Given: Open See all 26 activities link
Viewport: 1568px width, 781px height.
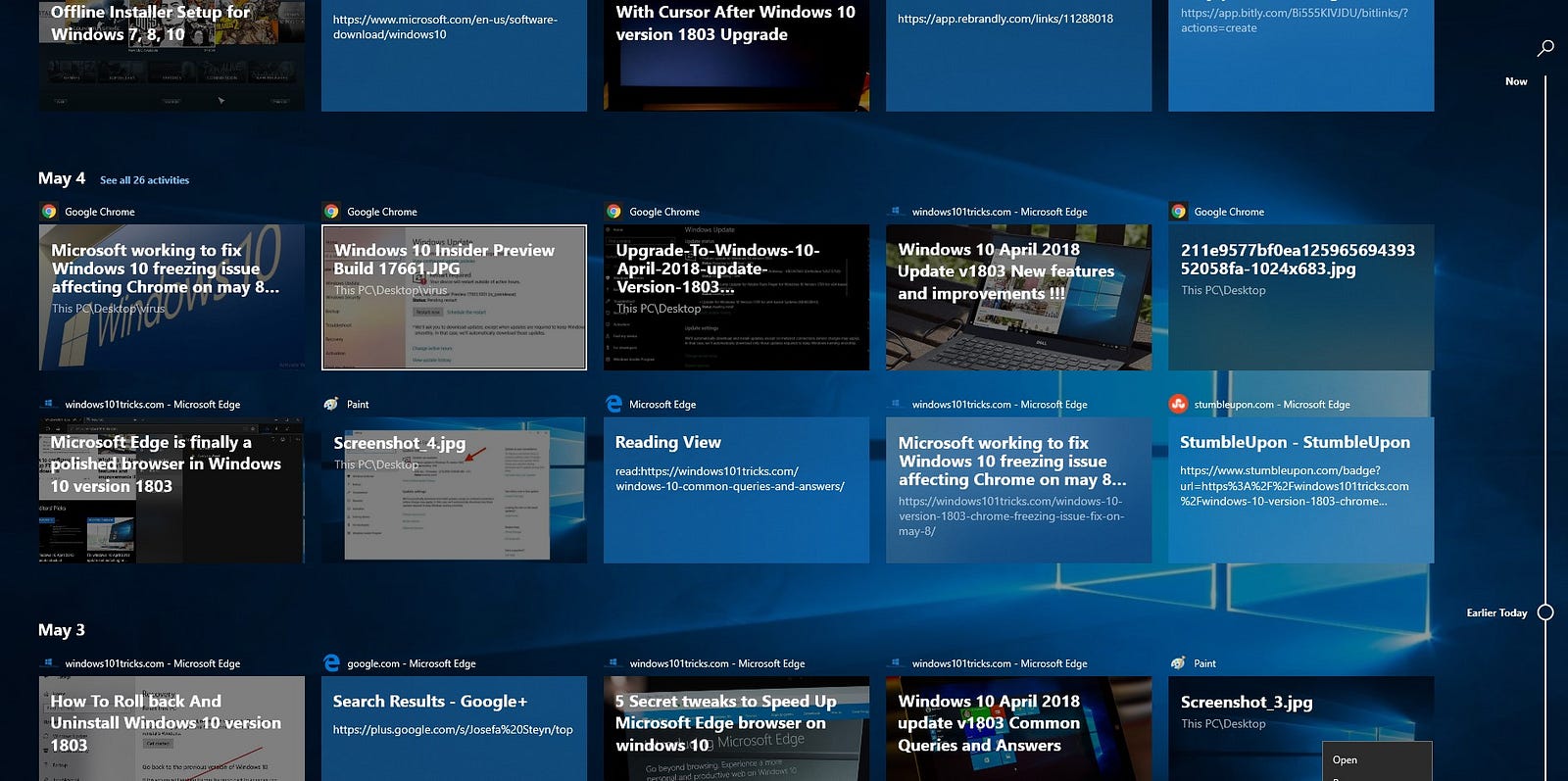Looking at the screenshot, I should [x=144, y=180].
